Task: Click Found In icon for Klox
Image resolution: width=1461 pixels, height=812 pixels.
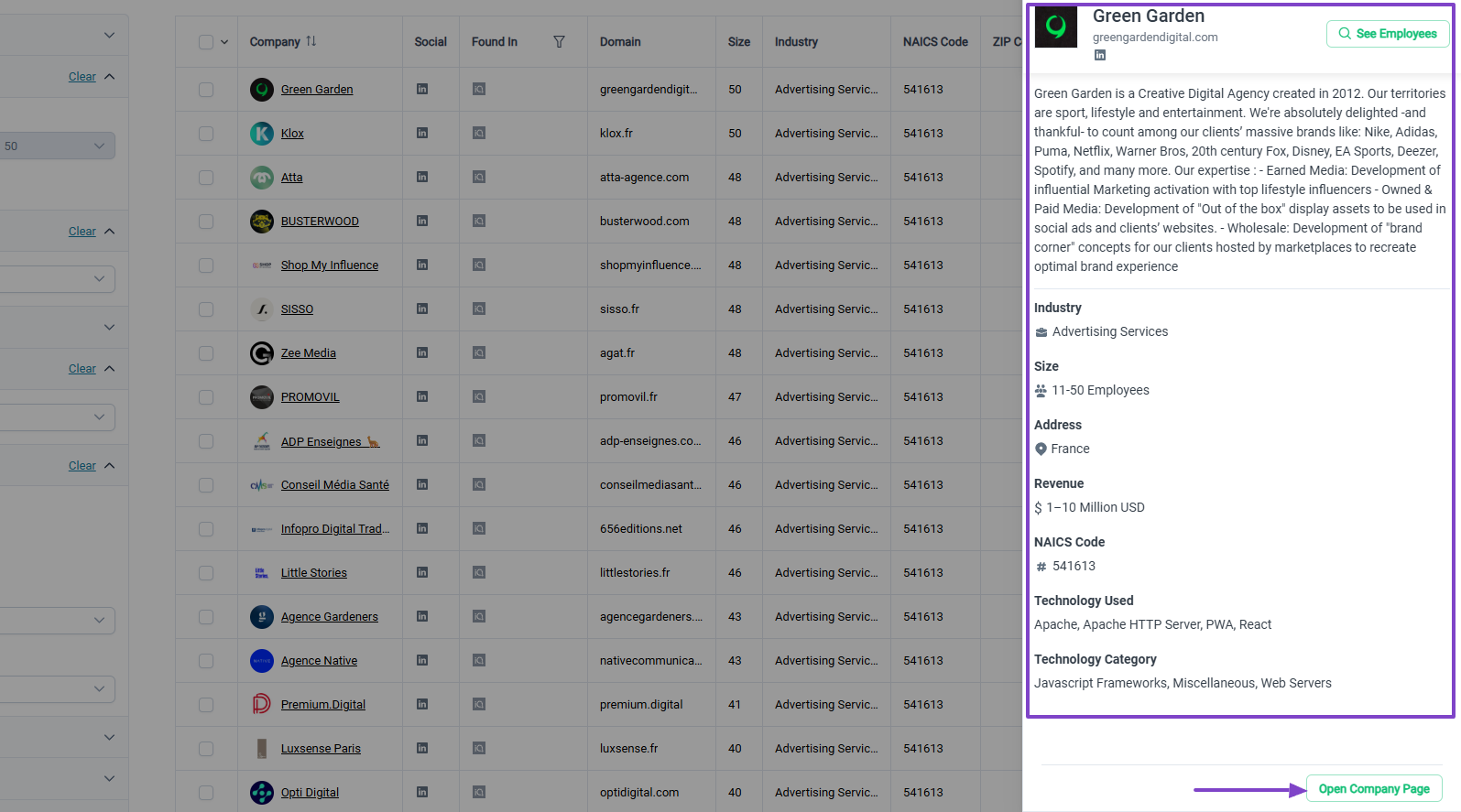Action: (479, 133)
